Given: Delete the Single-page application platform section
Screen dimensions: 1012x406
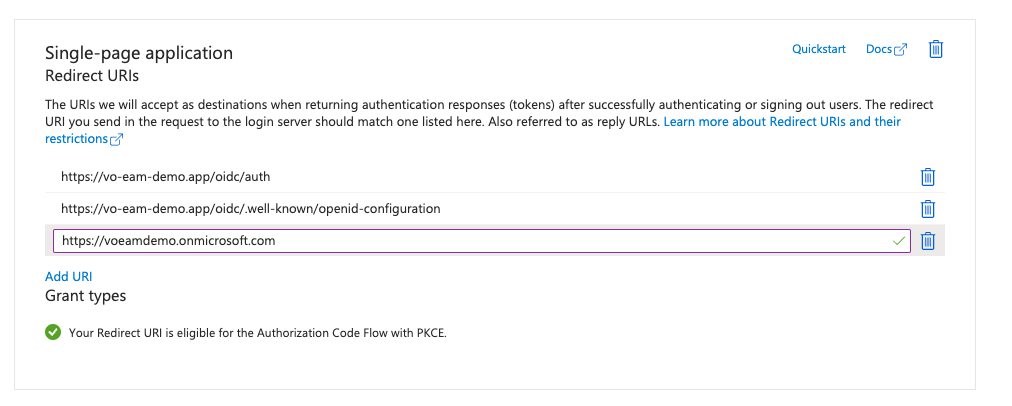Looking at the screenshot, I should [x=936, y=49].
